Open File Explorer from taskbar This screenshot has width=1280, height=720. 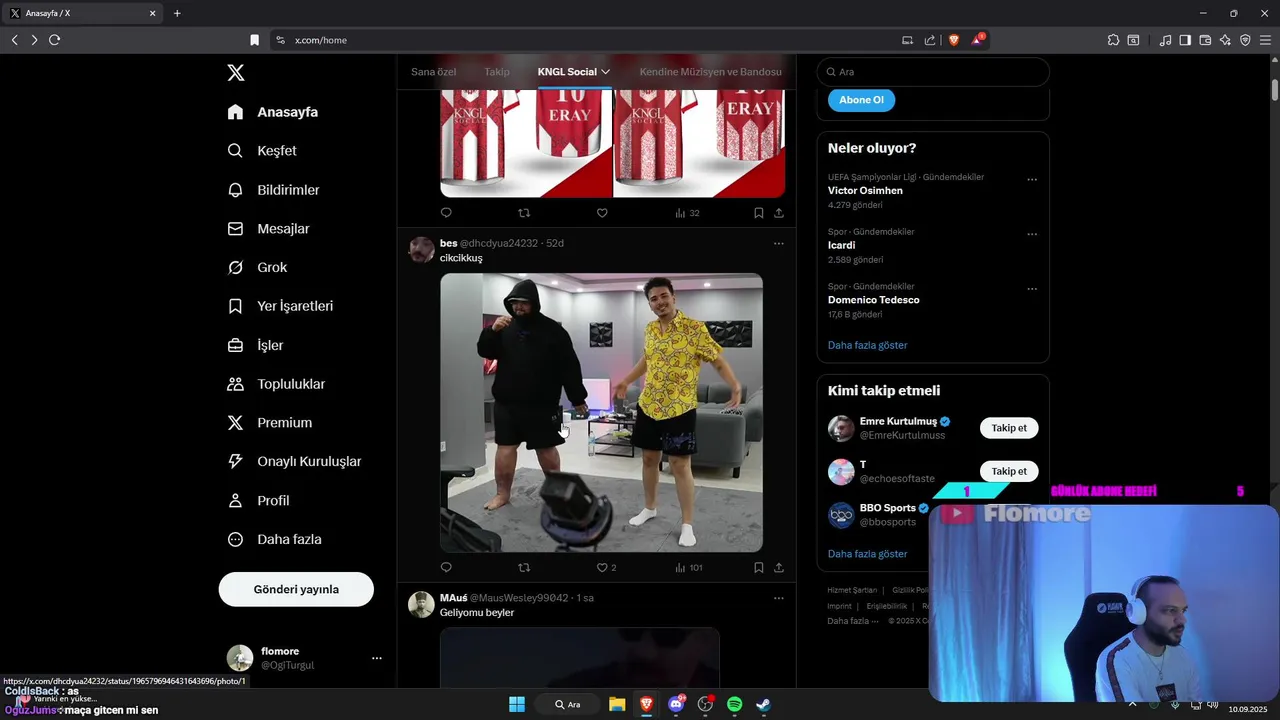[617, 704]
